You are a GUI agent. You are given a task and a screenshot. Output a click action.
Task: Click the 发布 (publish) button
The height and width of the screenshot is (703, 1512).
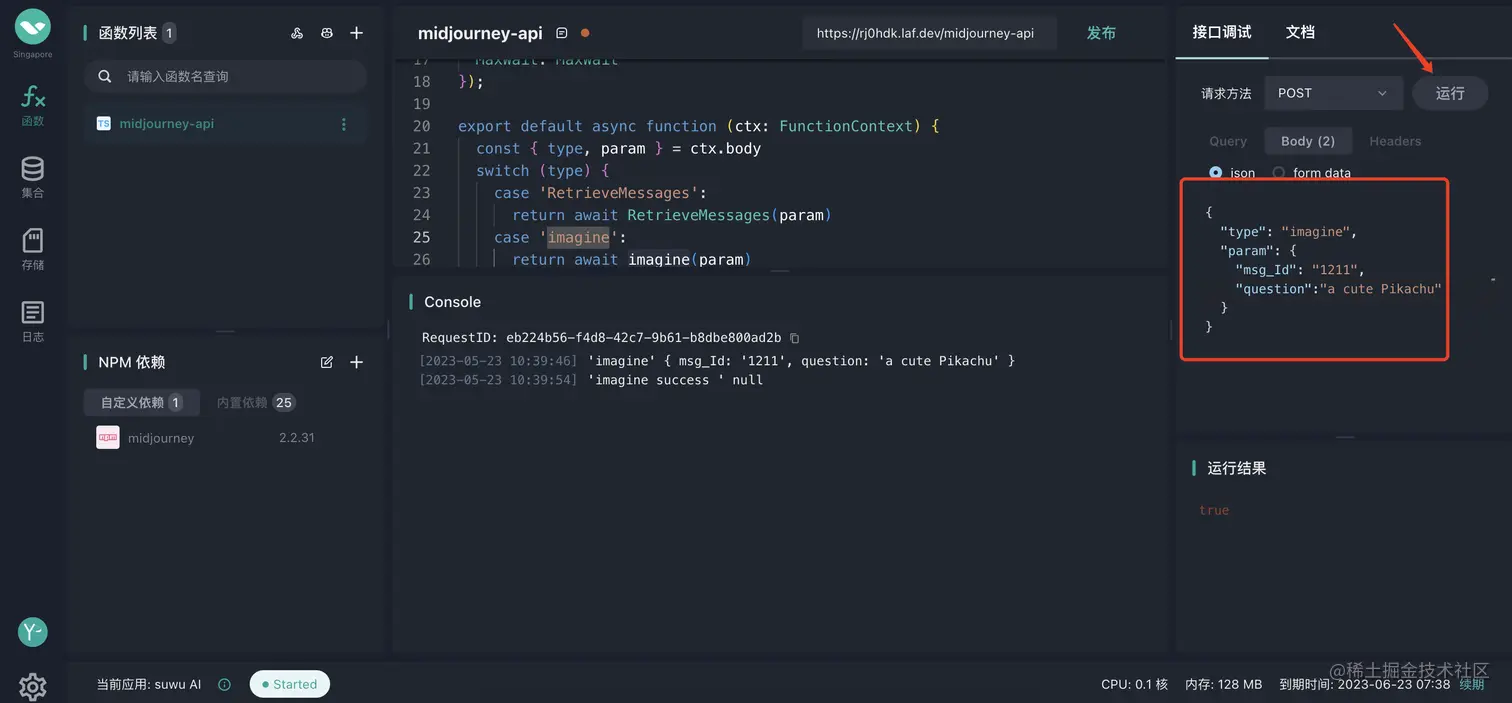pyautogui.click(x=1101, y=33)
